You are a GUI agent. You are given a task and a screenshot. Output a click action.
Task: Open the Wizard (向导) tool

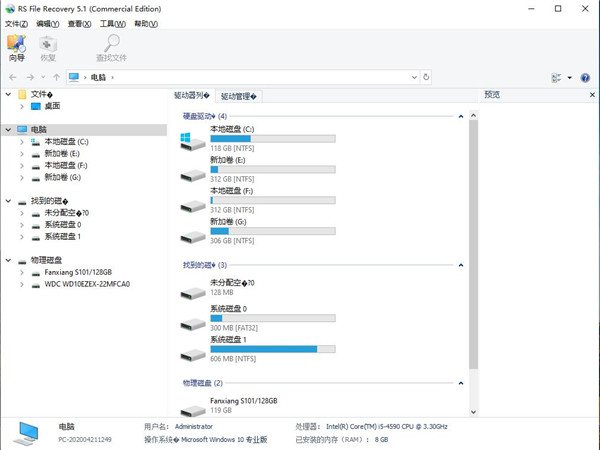(16, 48)
